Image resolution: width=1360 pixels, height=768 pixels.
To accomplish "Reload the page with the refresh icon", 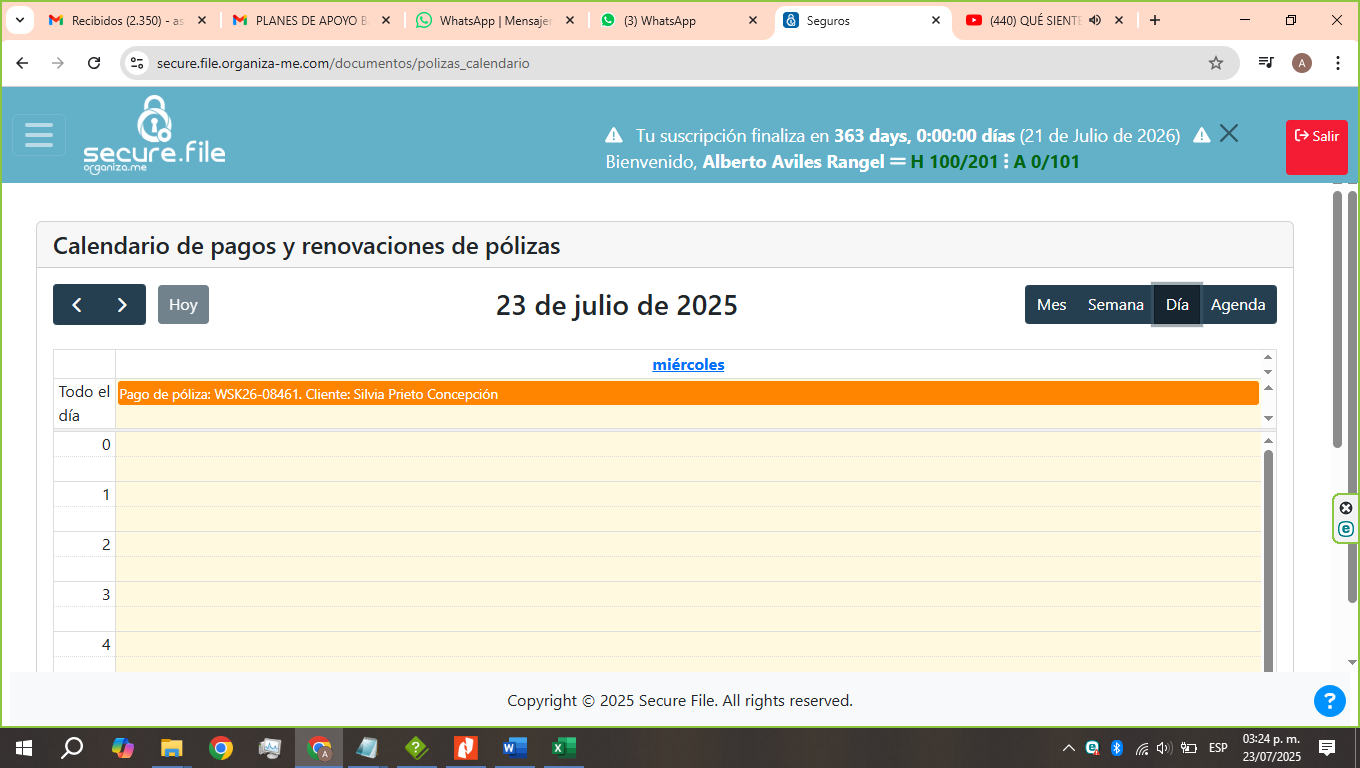I will point(94,63).
